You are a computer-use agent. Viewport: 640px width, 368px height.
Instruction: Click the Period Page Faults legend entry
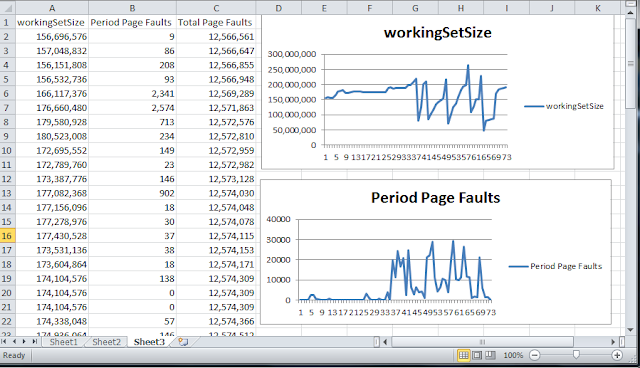coord(556,266)
